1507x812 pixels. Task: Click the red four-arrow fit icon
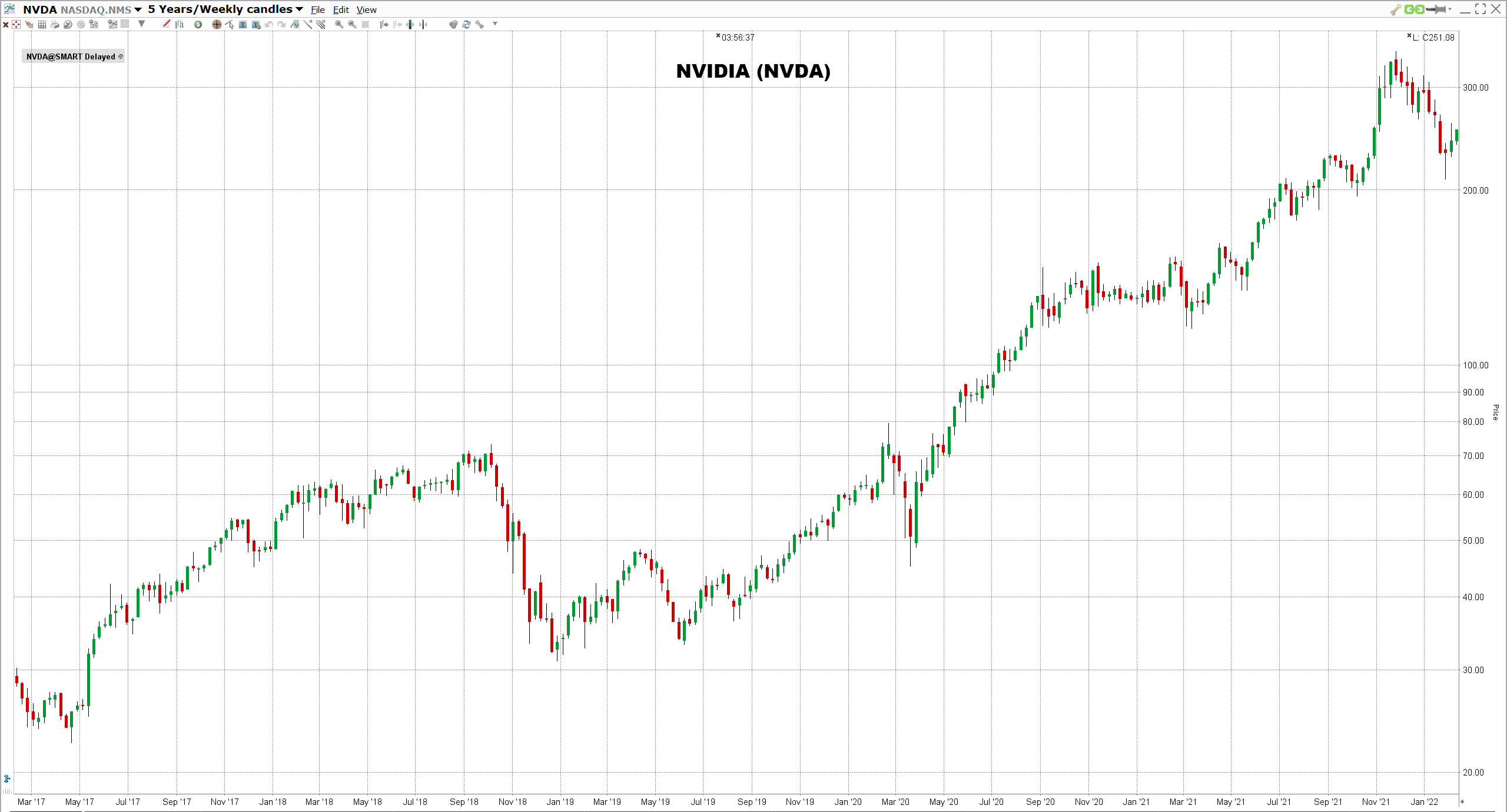(x=16, y=24)
